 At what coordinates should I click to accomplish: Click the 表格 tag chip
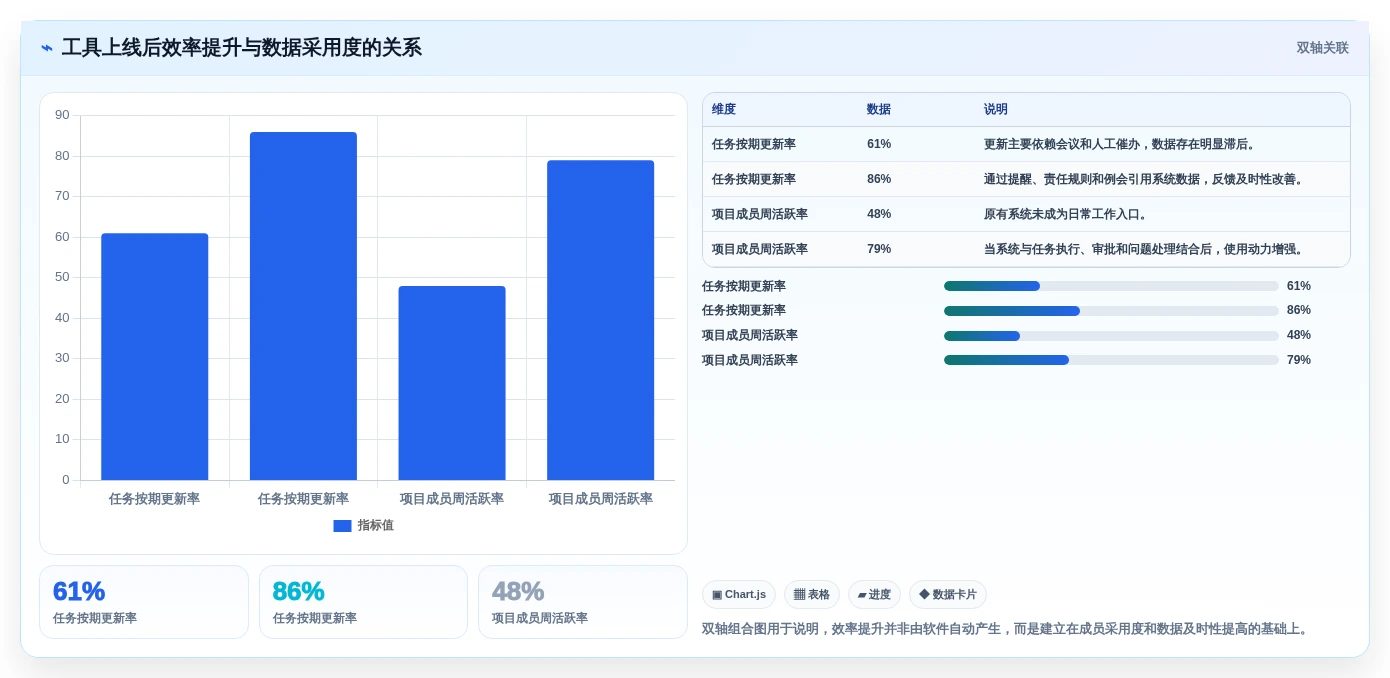click(x=812, y=594)
